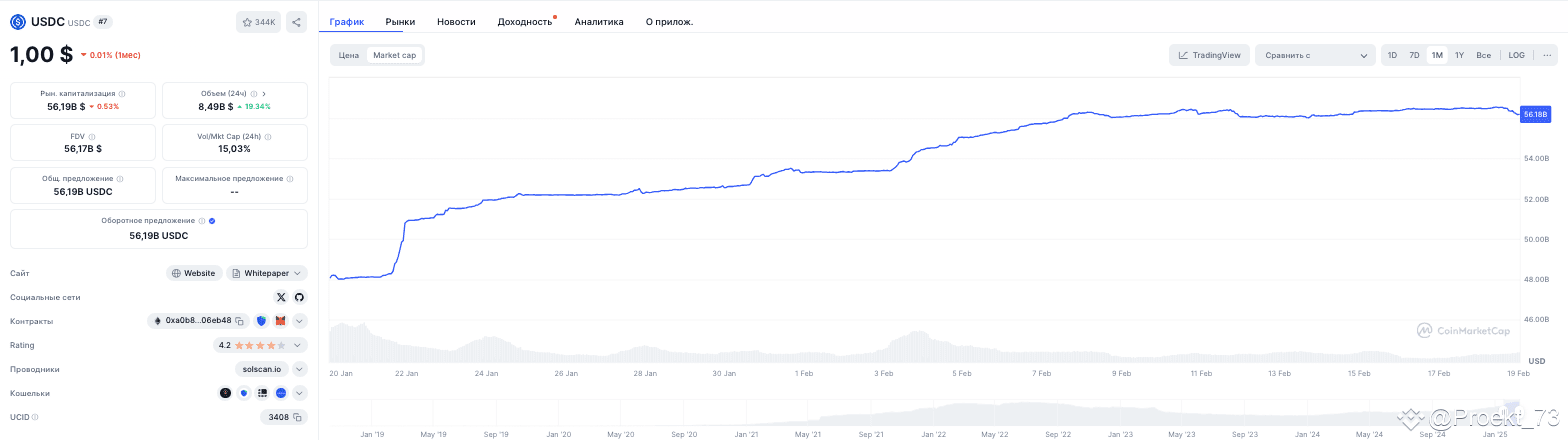This screenshot has width=1568, height=440.
Task: Open the Доходность tab
Action: pos(525,21)
